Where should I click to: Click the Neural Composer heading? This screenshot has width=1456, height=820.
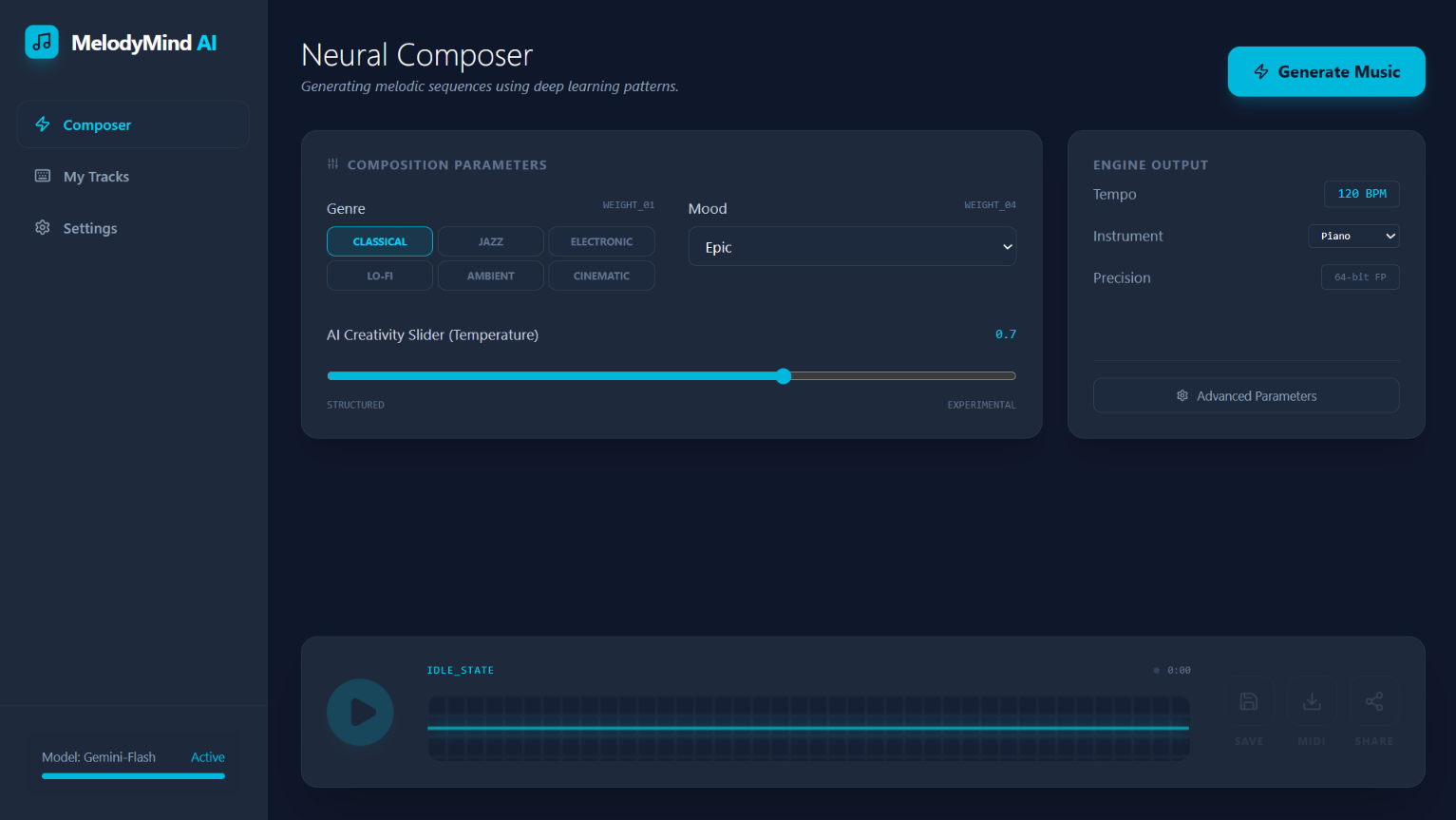click(417, 55)
